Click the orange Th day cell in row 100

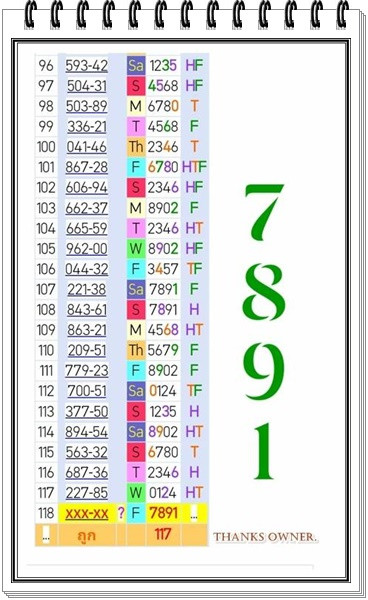coord(136,147)
